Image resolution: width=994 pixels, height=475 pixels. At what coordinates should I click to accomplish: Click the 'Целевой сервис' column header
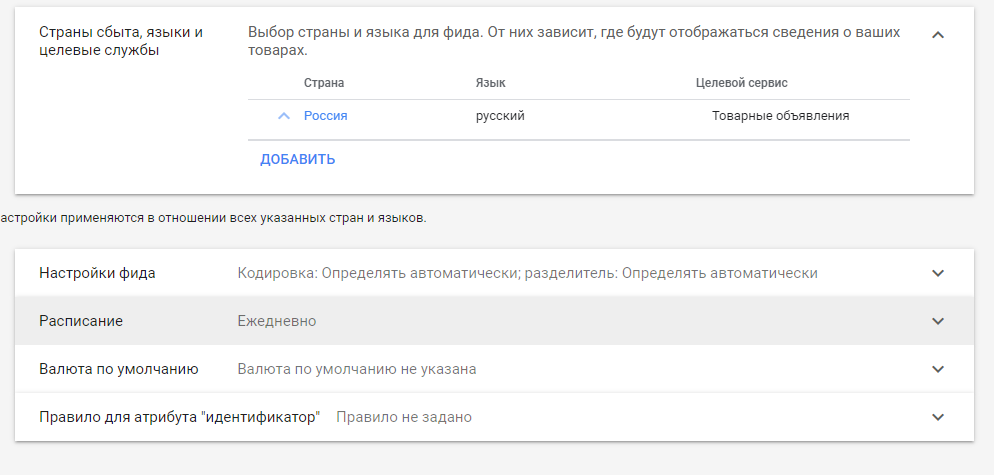point(741,83)
